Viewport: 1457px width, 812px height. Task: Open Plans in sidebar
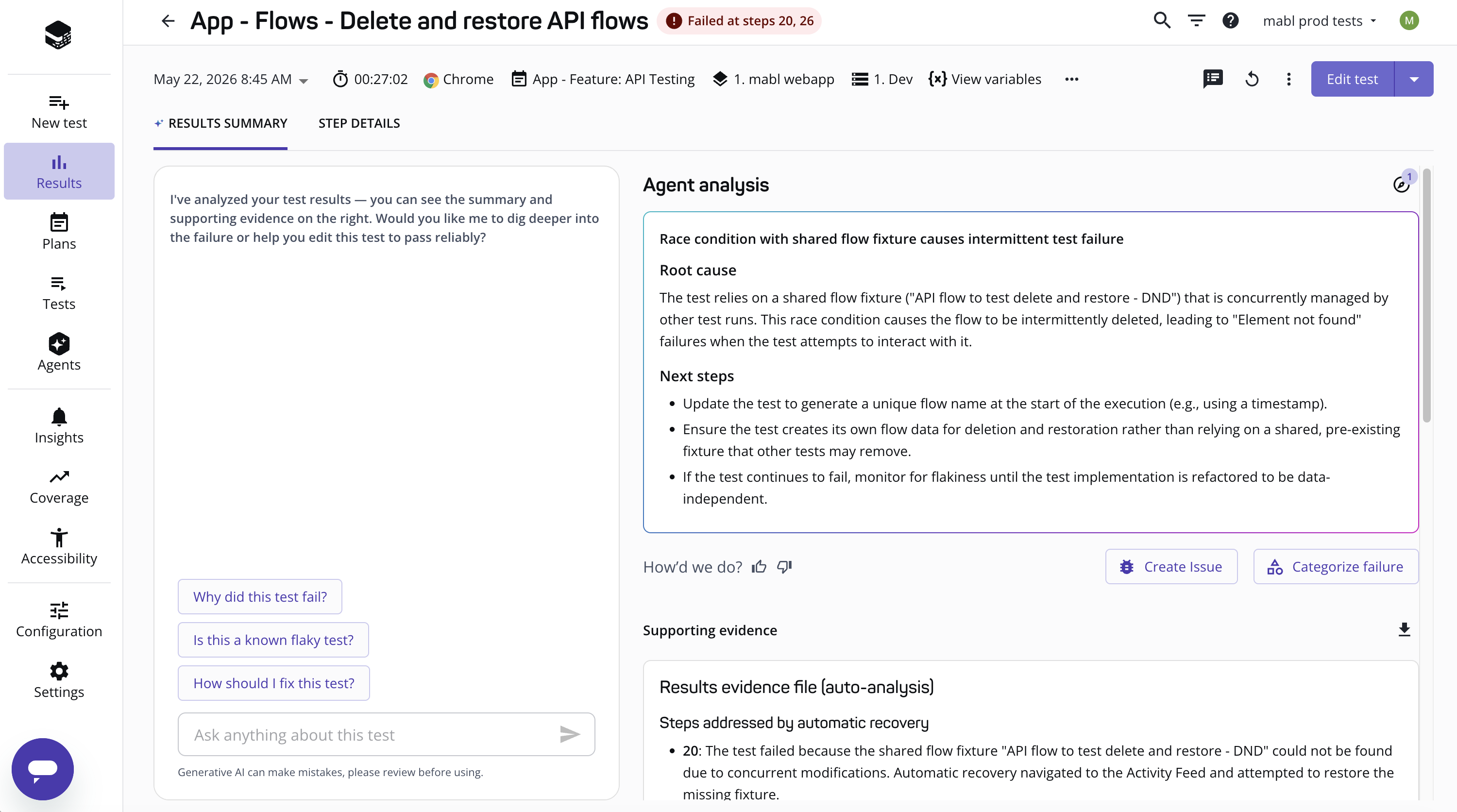59,232
